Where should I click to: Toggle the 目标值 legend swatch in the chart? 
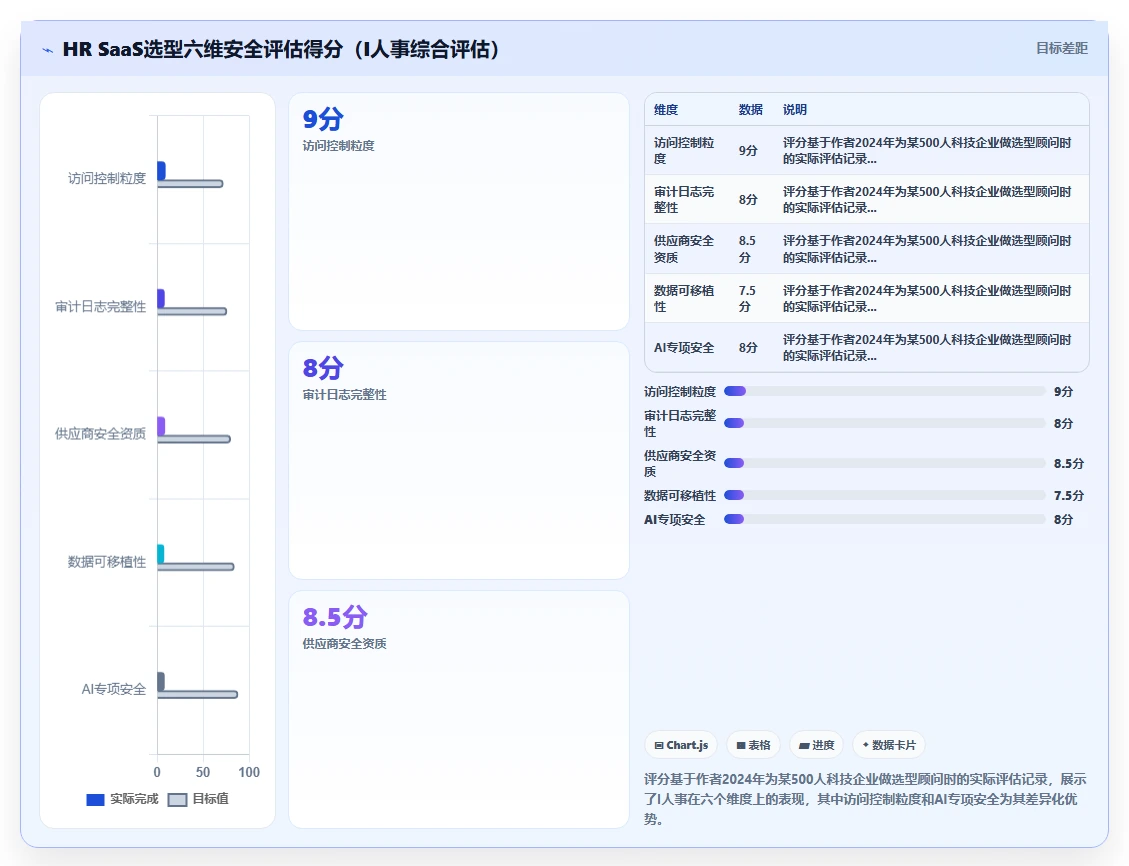177,800
